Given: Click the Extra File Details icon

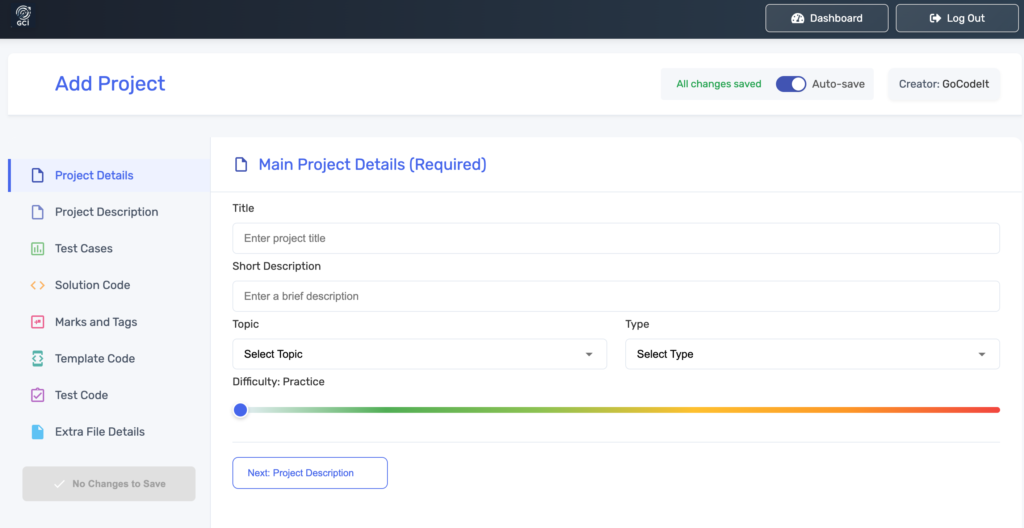Looking at the screenshot, I should point(38,432).
